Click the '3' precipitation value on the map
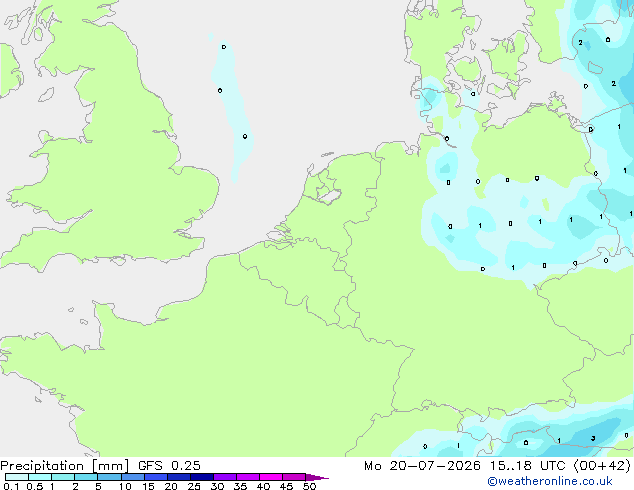The height and width of the screenshot is (490, 634). (593, 438)
